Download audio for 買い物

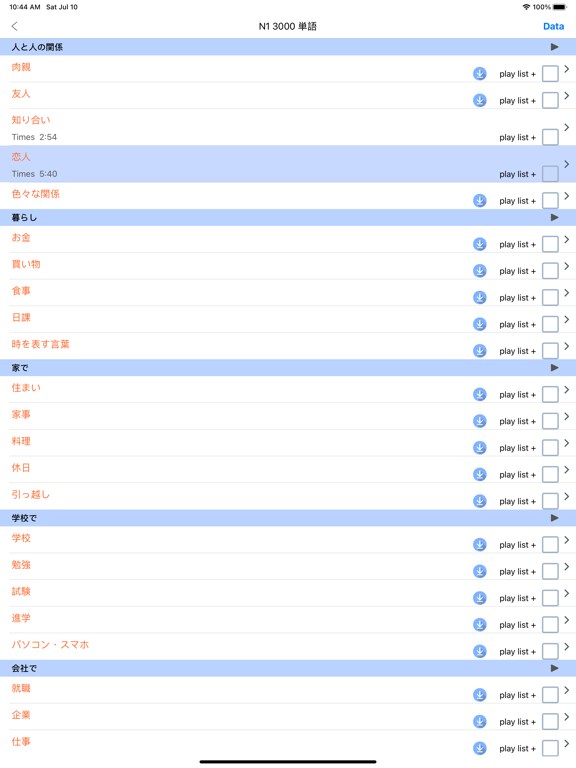pyautogui.click(x=480, y=271)
